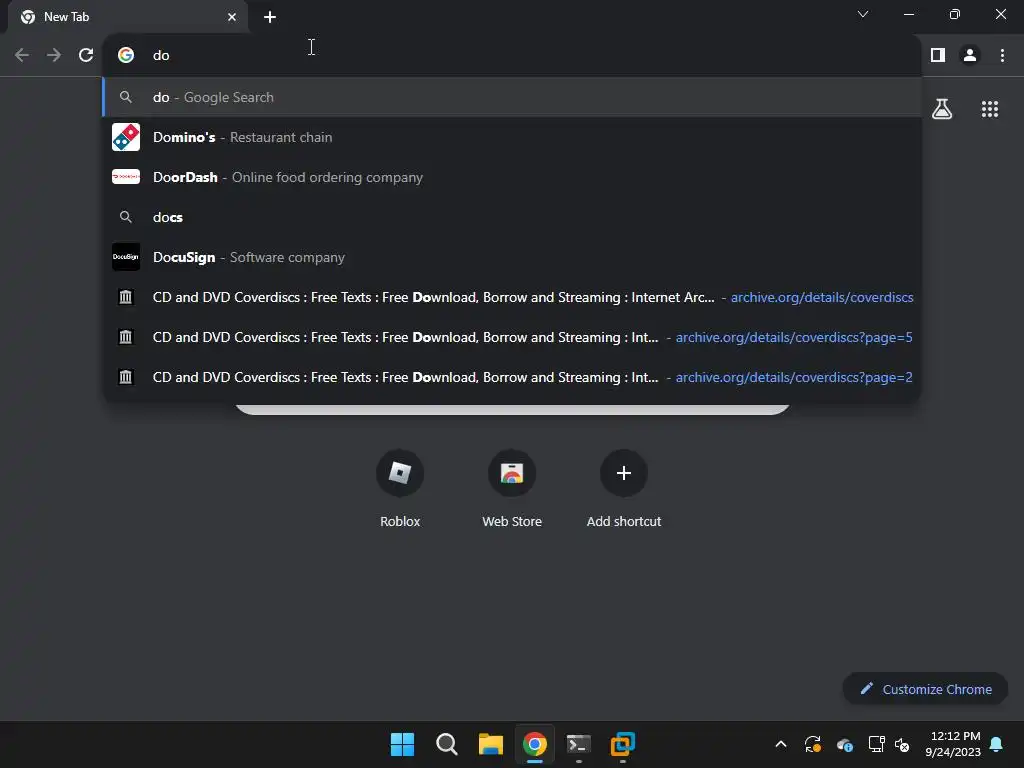Open the Web Store shortcut tile
The width and height of the screenshot is (1024, 768).
click(x=512, y=489)
